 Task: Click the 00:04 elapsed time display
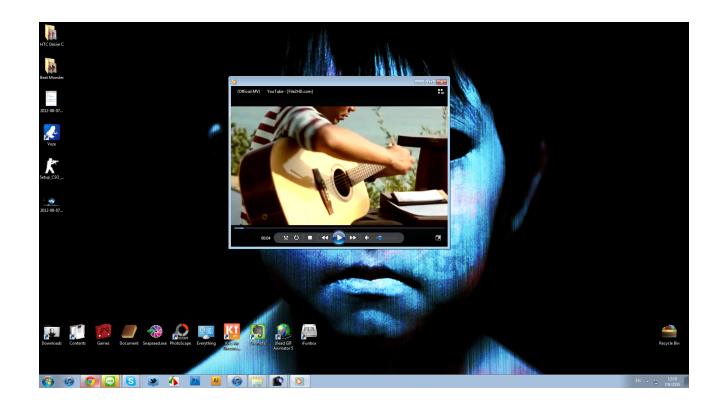(266, 238)
